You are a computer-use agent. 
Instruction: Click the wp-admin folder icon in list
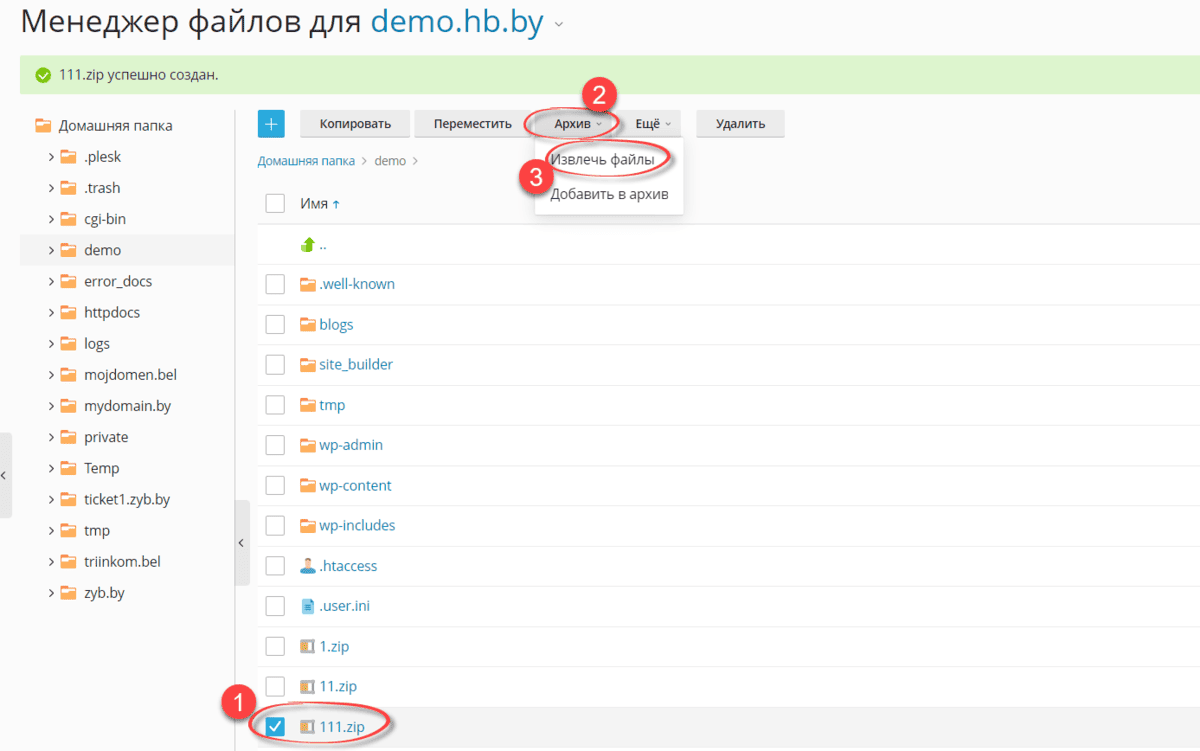tap(308, 445)
